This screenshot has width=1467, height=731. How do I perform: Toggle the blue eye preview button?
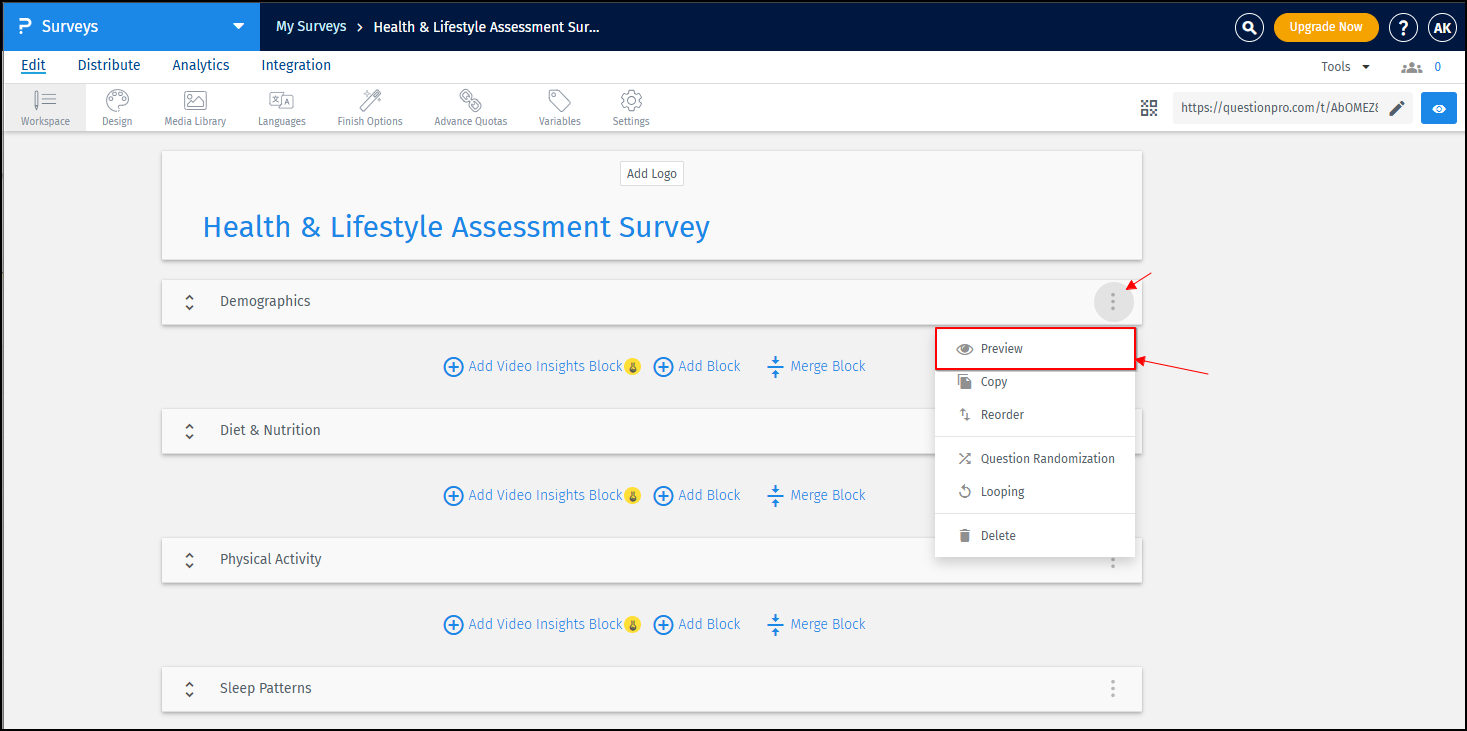pos(1438,107)
